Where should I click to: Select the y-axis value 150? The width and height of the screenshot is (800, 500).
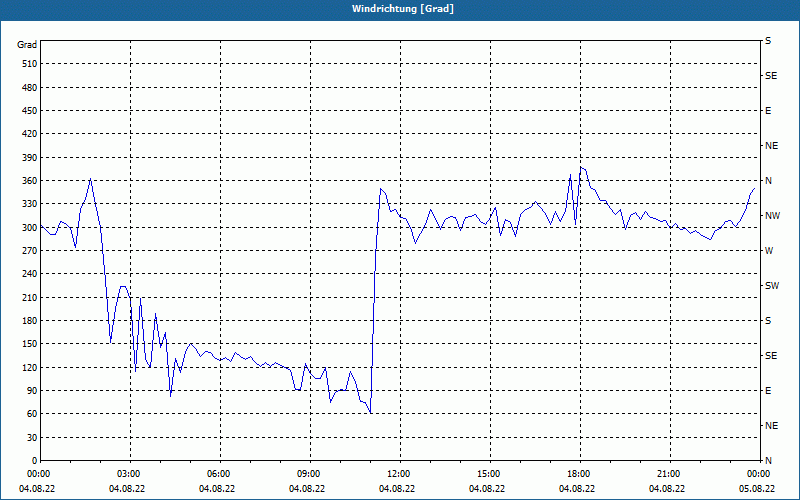coord(30,344)
